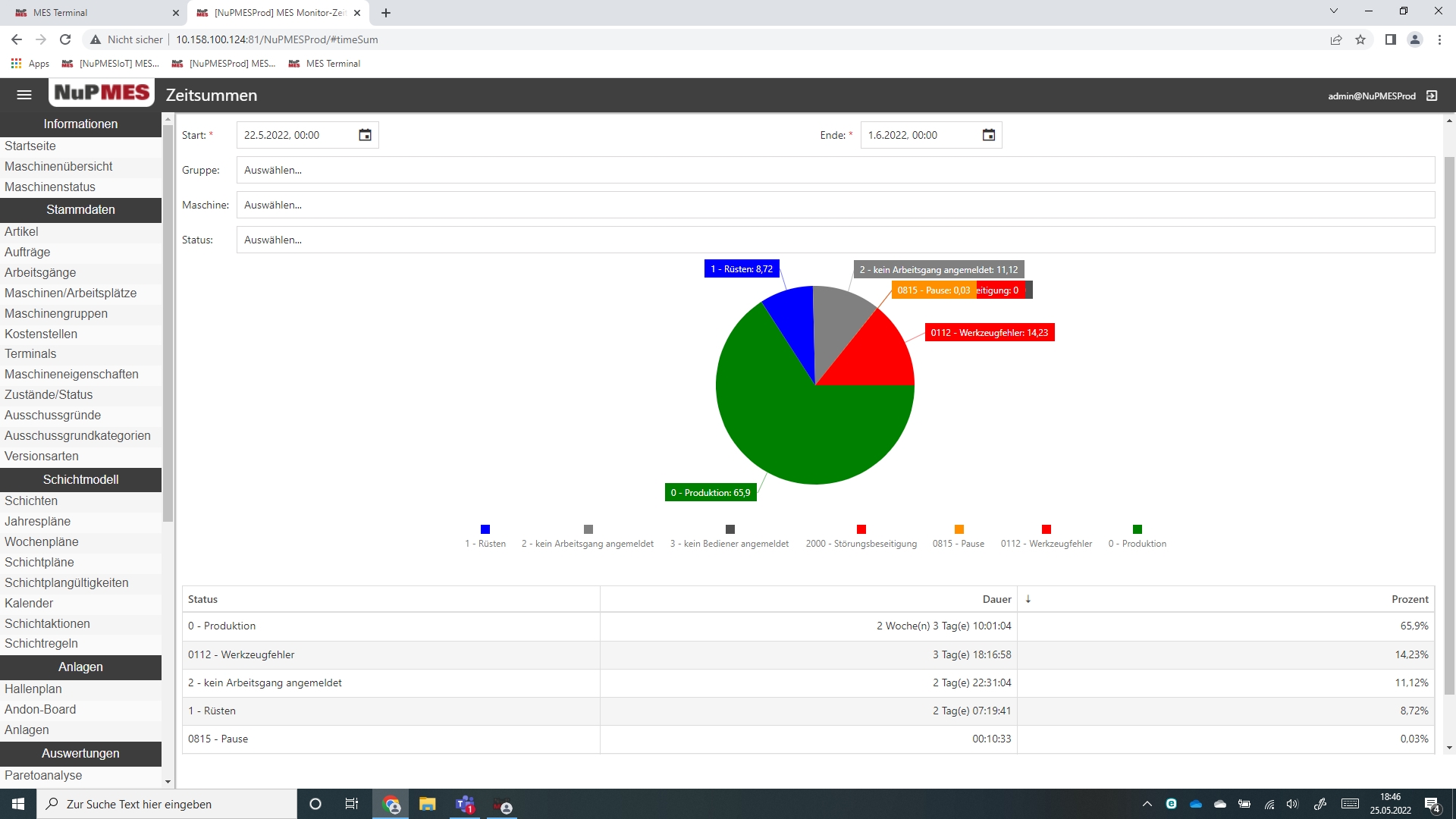Open the Maschine selection dropdown
Viewport: 1456px width, 819px height.
(835, 205)
